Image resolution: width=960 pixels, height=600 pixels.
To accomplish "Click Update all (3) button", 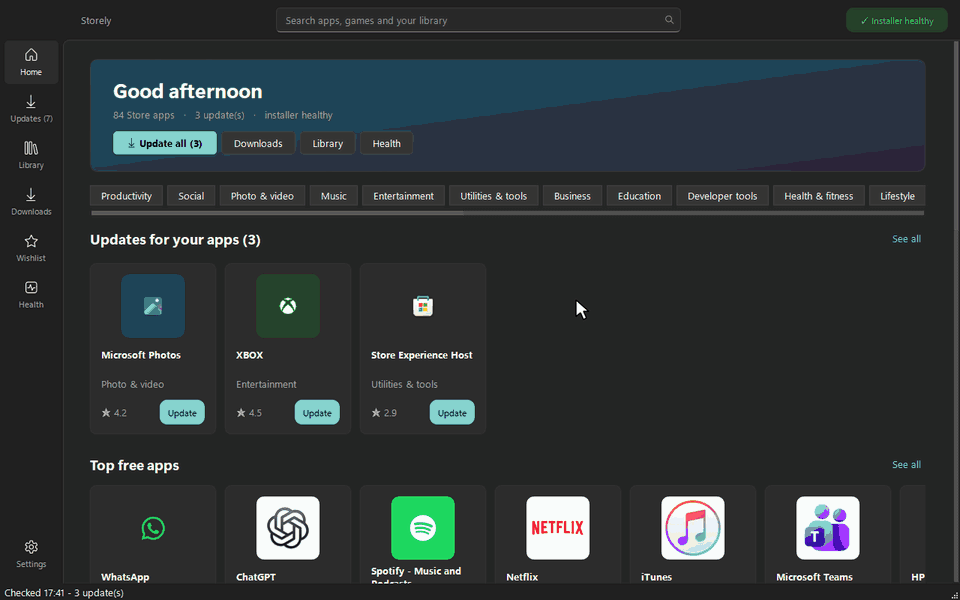I will [x=165, y=143].
